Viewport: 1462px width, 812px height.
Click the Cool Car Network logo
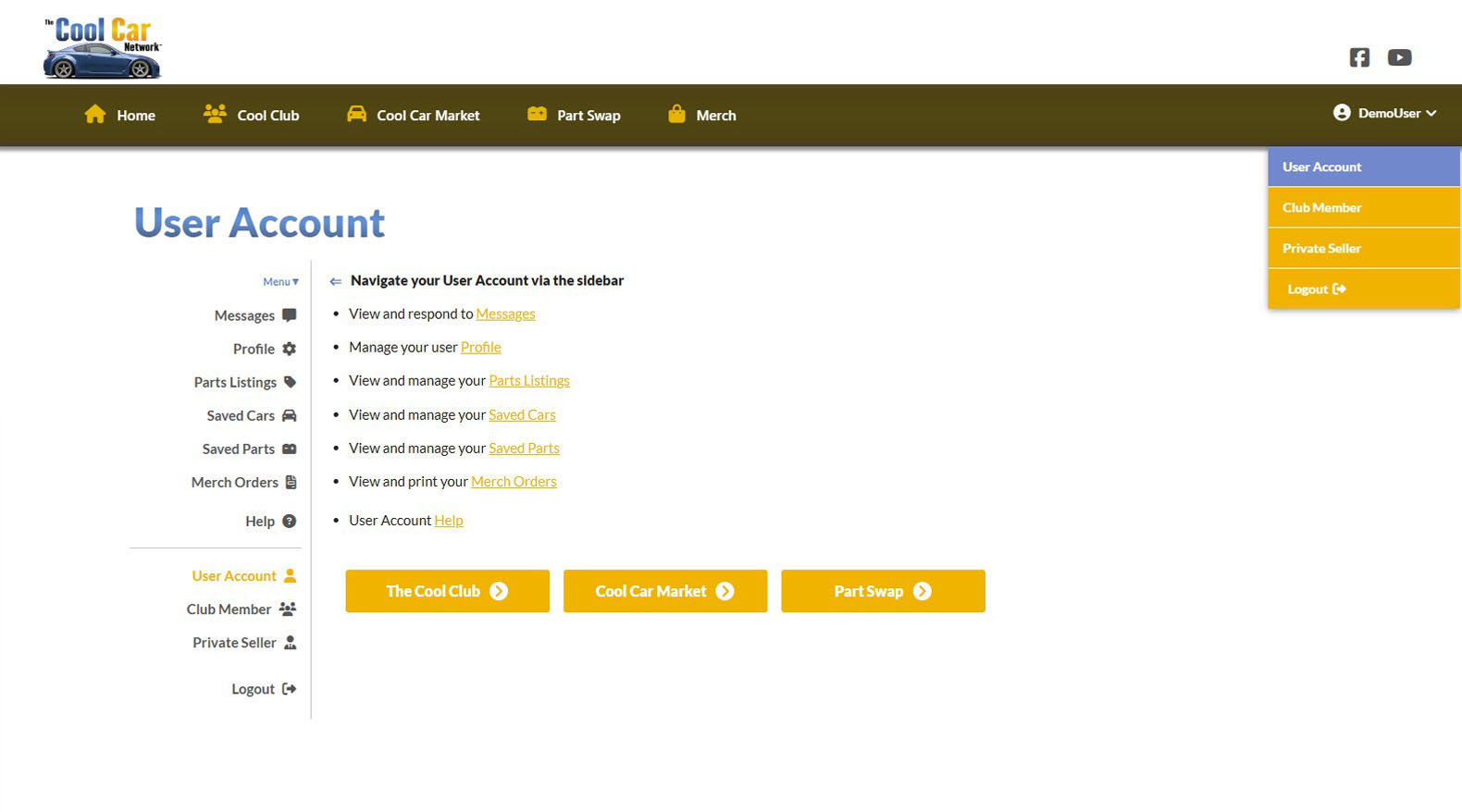(102, 48)
